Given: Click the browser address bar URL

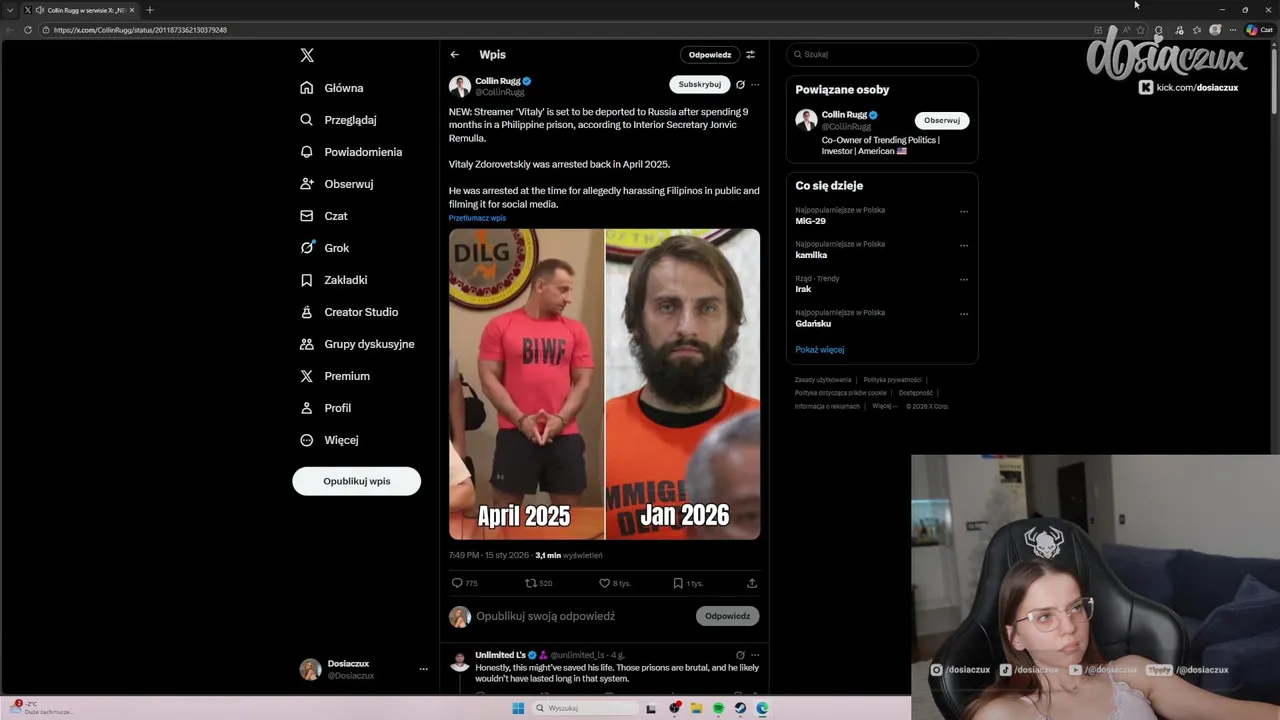Looking at the screenshot, I should [x=140, y=30].
